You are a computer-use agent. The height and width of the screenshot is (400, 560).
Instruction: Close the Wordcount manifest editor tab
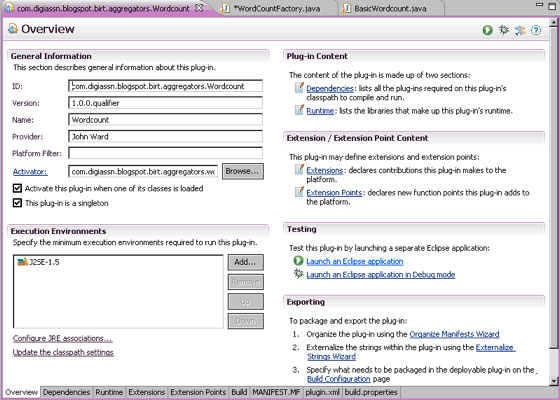click(x=200, y=8)
